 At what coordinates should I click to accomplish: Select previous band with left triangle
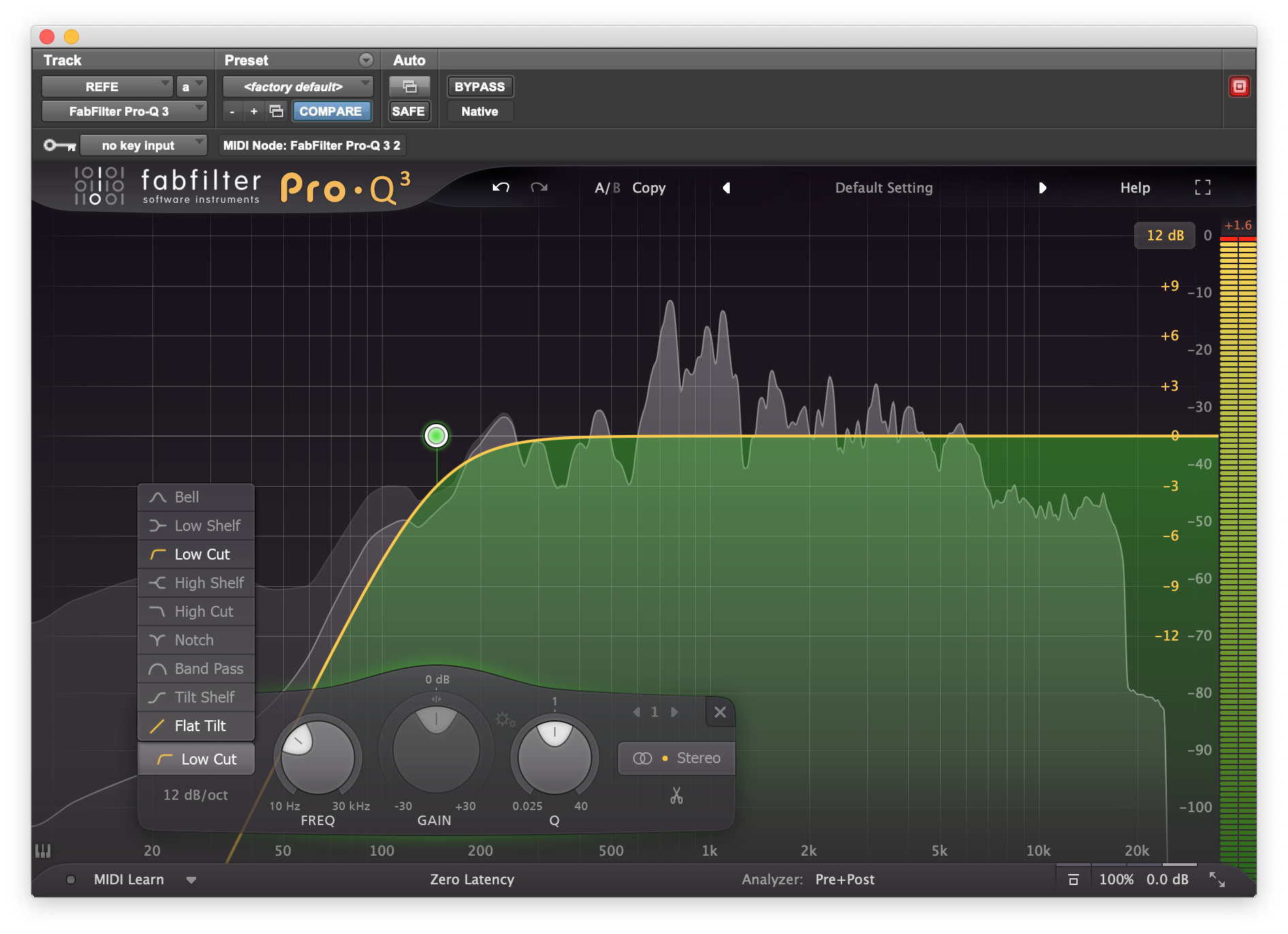tap(637, 712)
